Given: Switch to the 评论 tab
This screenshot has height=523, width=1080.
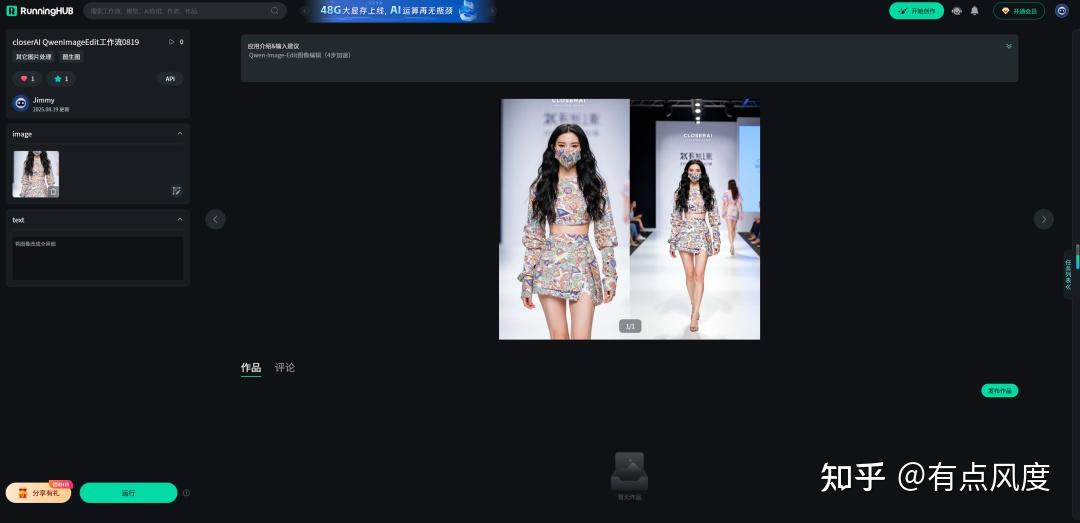Looking at the screenshot, I should coord(284,367).
